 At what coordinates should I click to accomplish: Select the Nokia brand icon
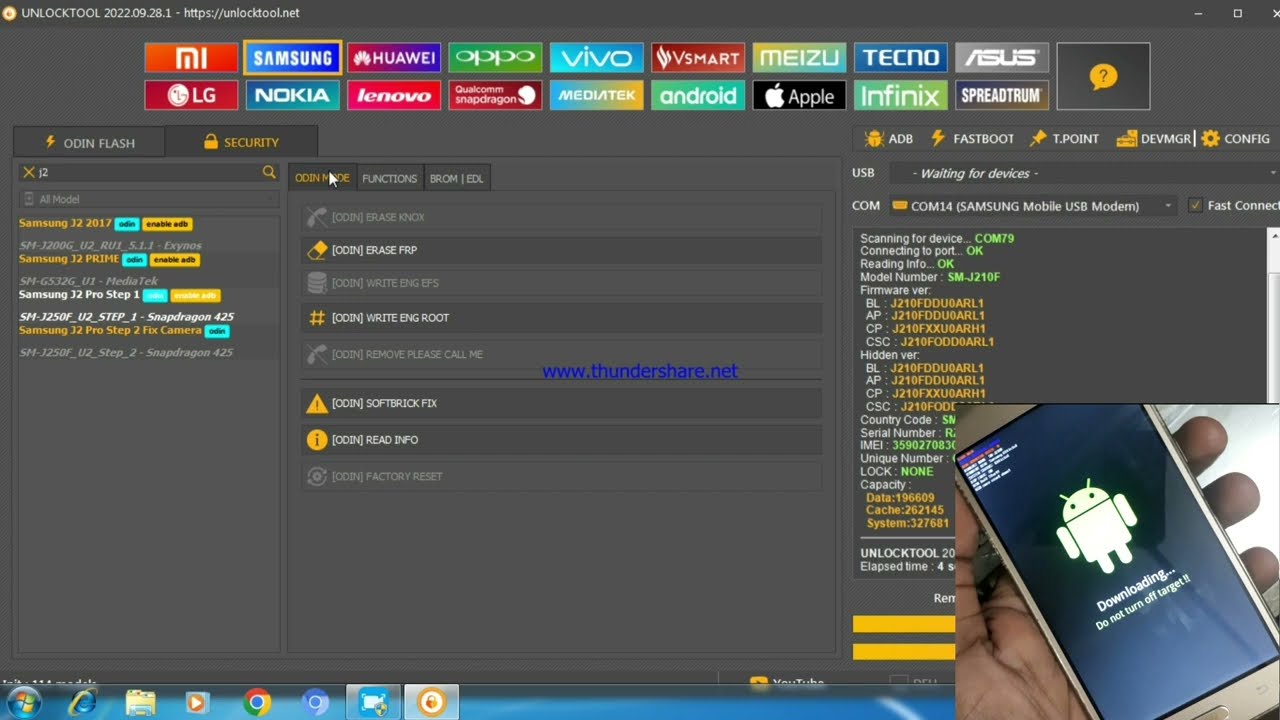point(292,95)
